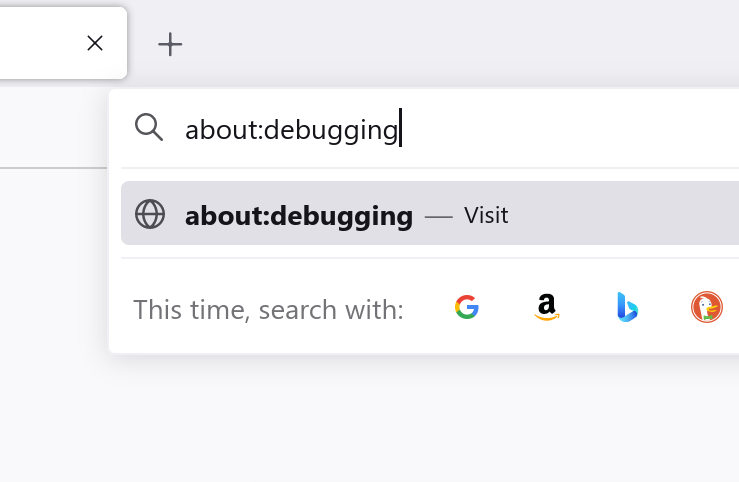739x482 pixels.
Task: Click the Visit label in suggestion row
Action: point(486,215)
